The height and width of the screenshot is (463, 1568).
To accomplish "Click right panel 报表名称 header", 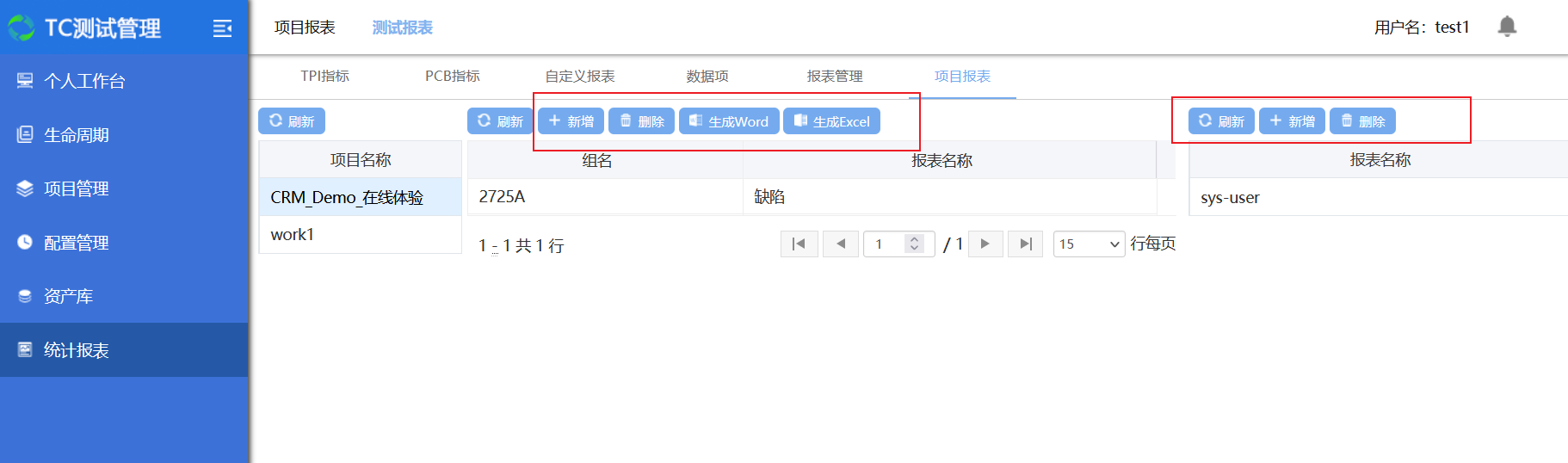I will (x=1379, y=160).
